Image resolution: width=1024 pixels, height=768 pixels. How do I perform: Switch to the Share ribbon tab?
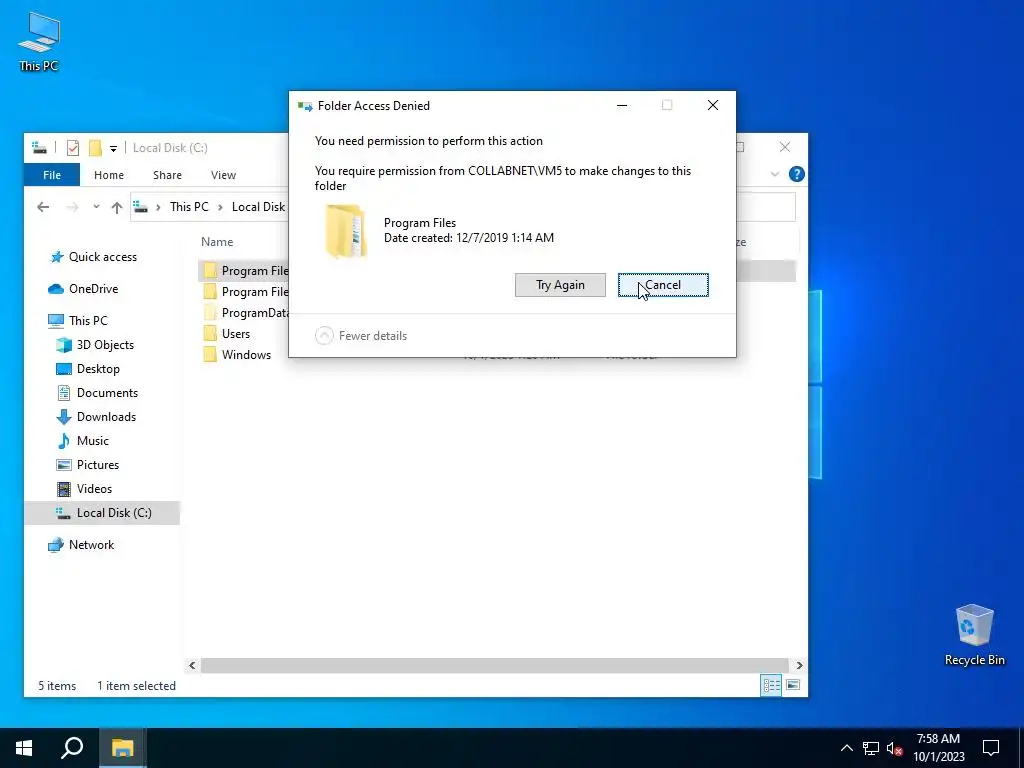[167, 175]
